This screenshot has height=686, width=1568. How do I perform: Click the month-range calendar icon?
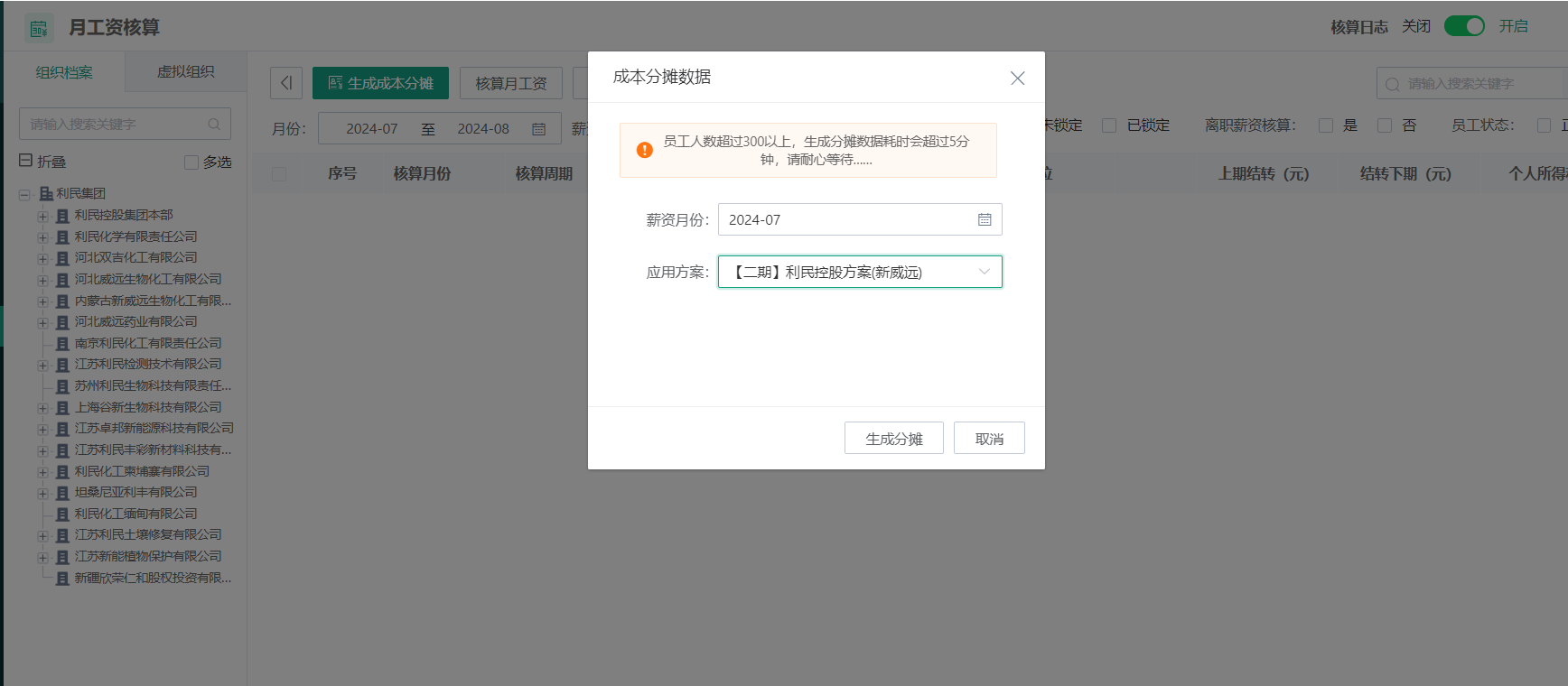(x=539, y=129)
